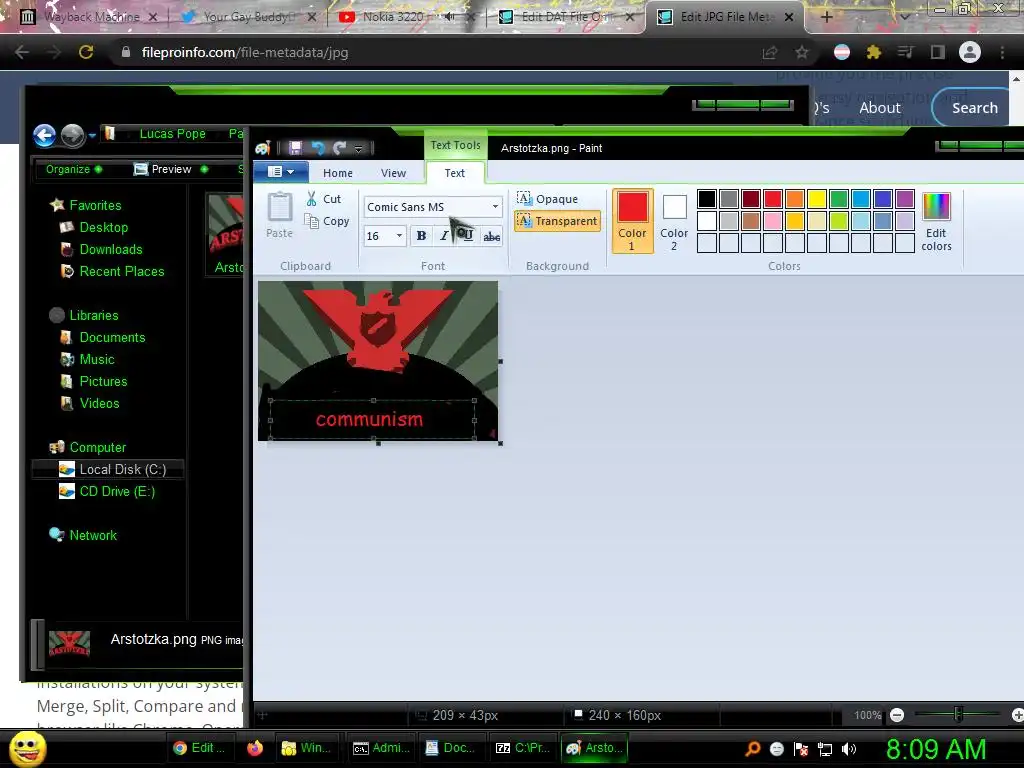Switch to the Home ribbon tab
This screenshot has height=768, width=1024.
(338, 173)
